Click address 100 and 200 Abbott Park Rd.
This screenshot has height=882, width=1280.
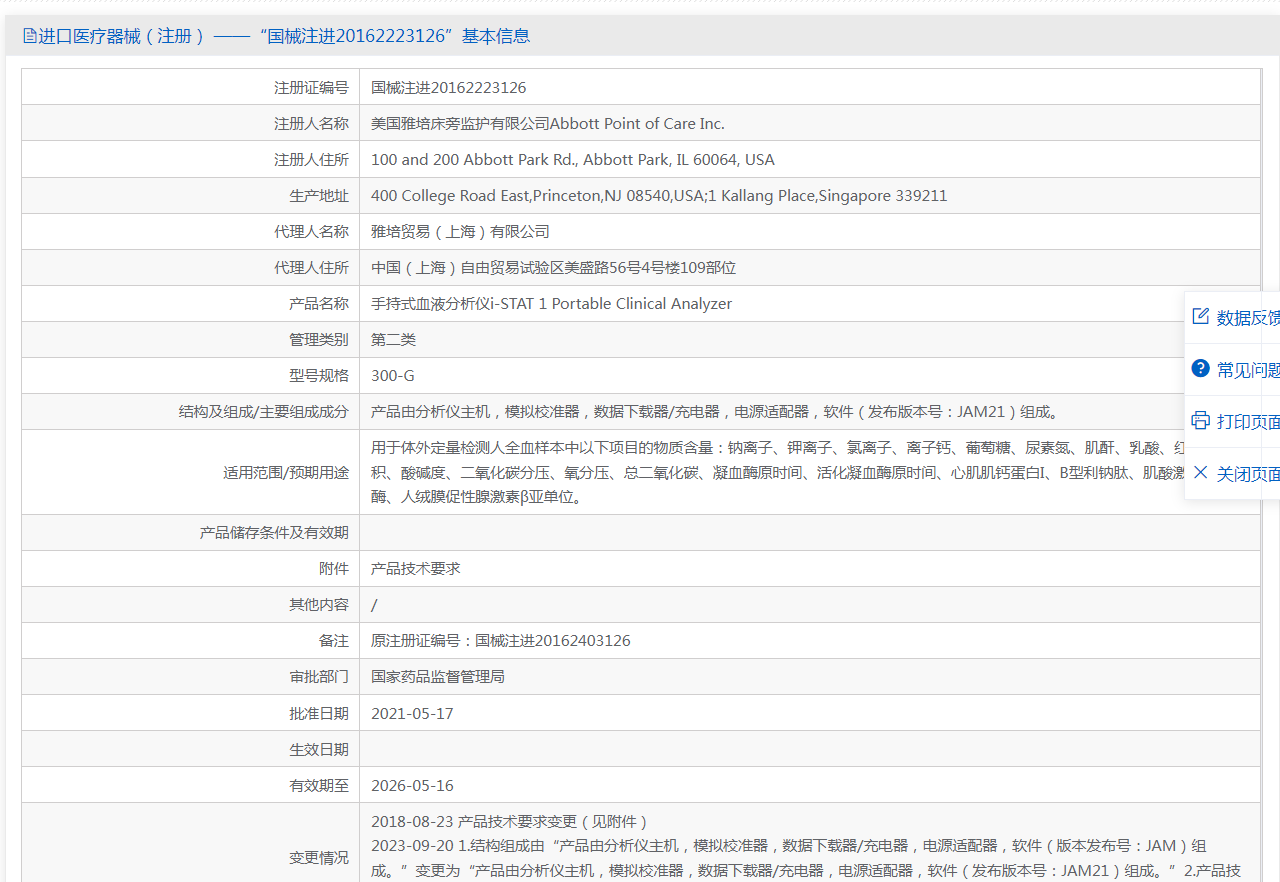point(573,159)
